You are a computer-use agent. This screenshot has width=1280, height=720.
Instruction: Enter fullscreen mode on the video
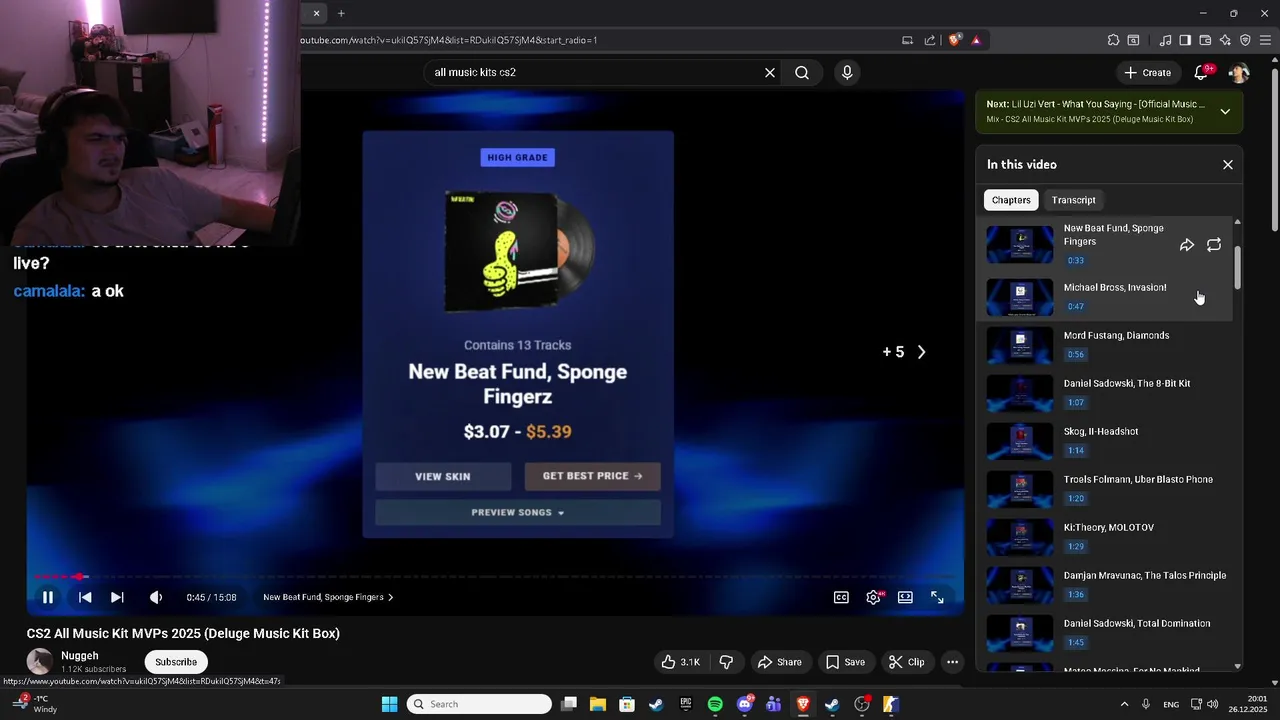point(937,597)
